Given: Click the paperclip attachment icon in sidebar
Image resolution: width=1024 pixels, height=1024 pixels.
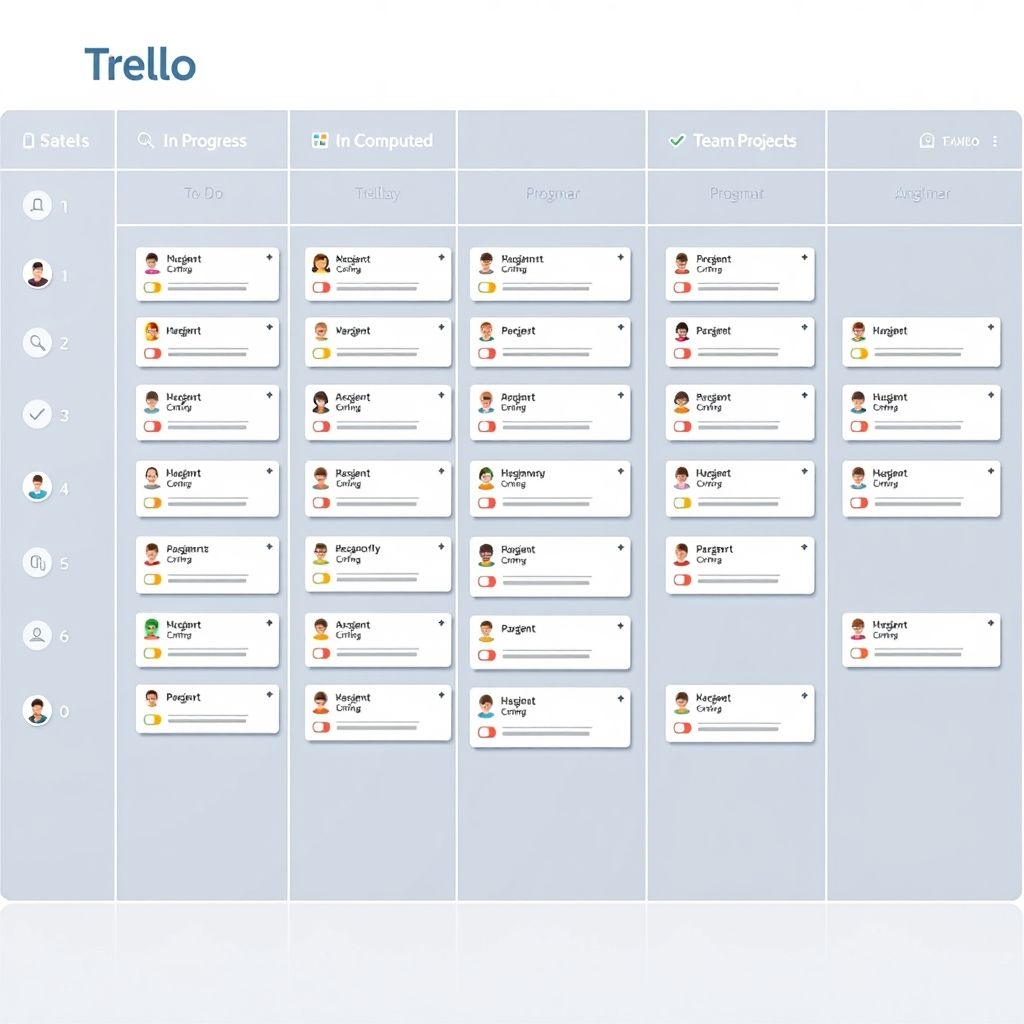Looking at the screenshot, I should (x=37, y=562).
